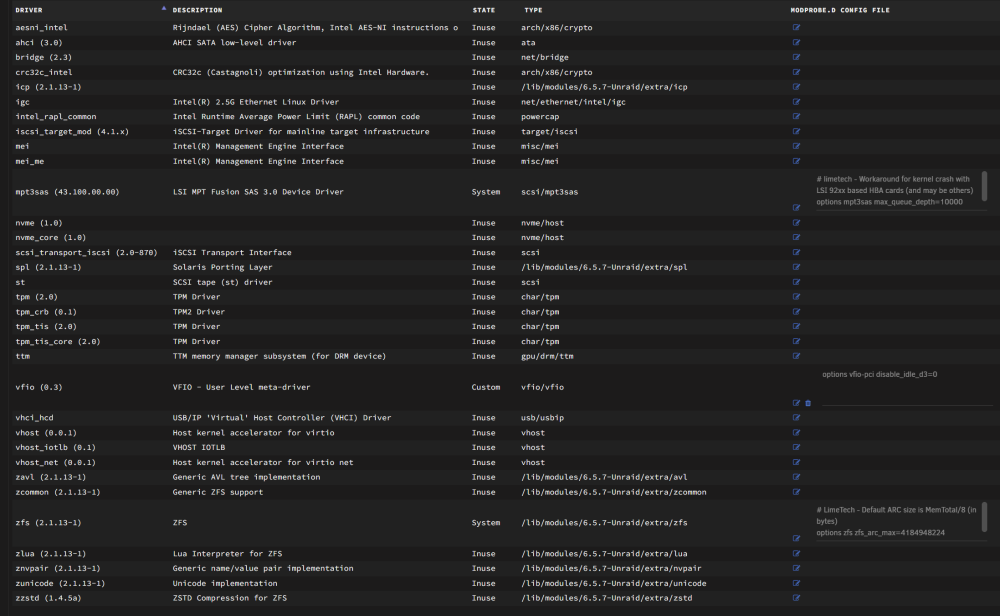Select 'net/ethernet/intel/igc' type cell
Image resolution: width=1000 pixels, height=616 pixels.
point(573,102)
